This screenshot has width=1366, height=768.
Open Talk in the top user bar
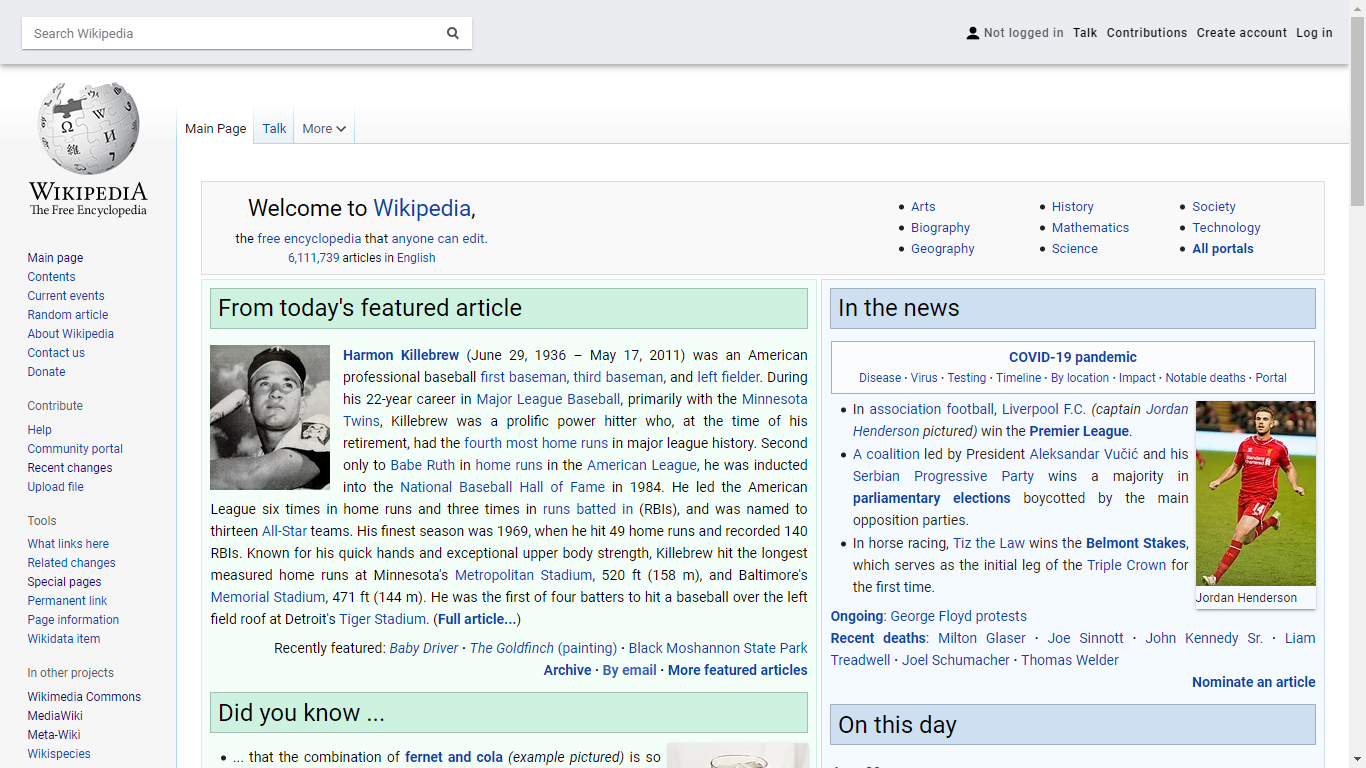tap(1085, 33)
